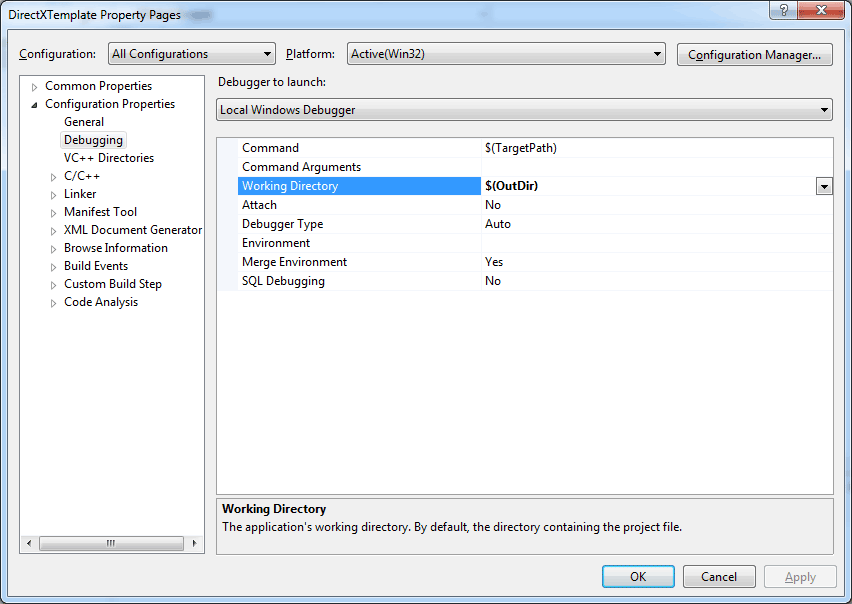The image size is (852, 604).
Task: Select Configuration Properties in the tree
Action: 110,104
